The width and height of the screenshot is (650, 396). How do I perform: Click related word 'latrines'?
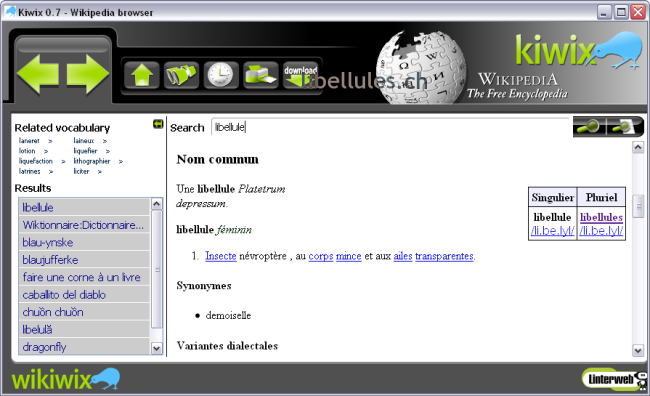[29, 171]
